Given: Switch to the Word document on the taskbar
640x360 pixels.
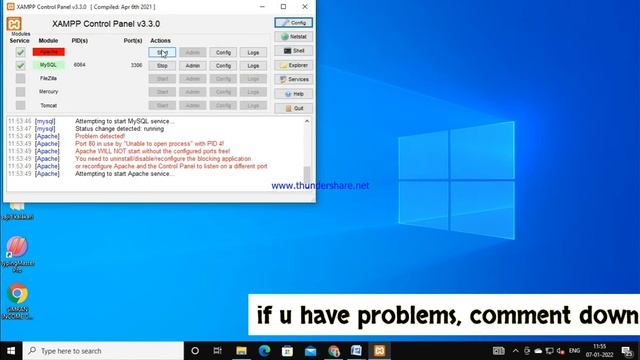Looking at the screenshot, I should [356, 351].
